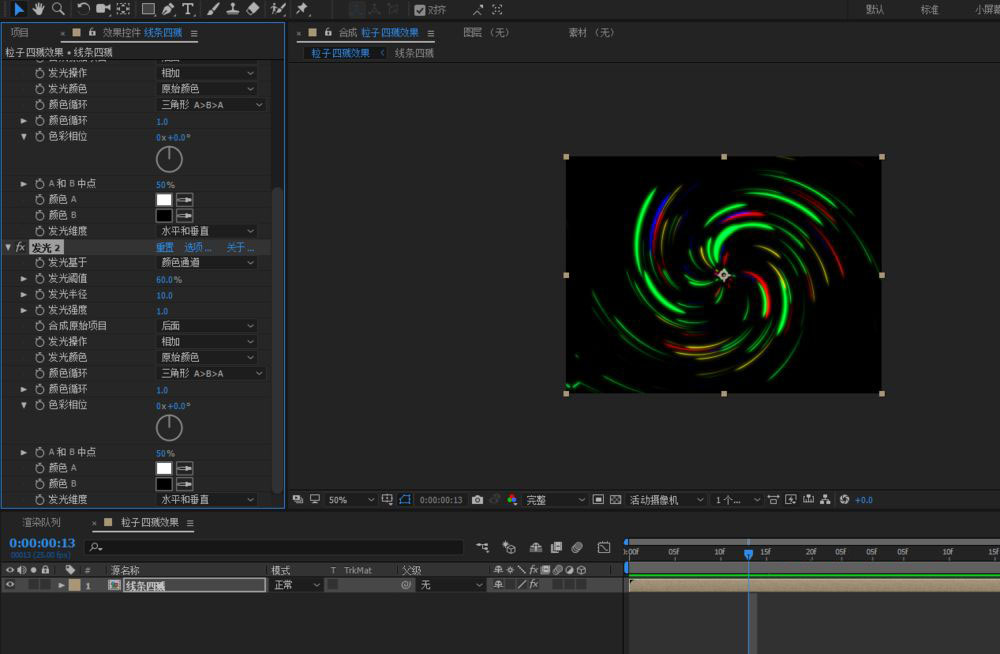Choose the Type (T) tool
The image size is (1000, 654).
[187, 9]
